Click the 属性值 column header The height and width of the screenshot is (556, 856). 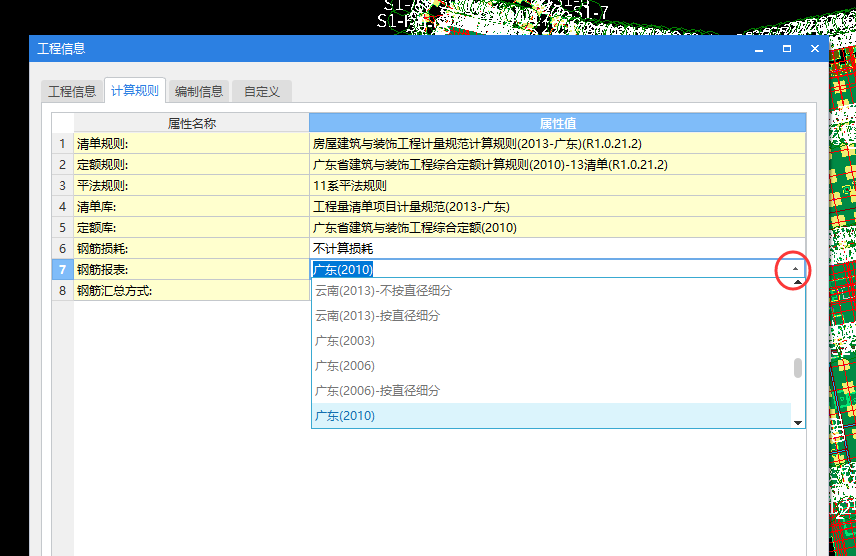(557, 123)
